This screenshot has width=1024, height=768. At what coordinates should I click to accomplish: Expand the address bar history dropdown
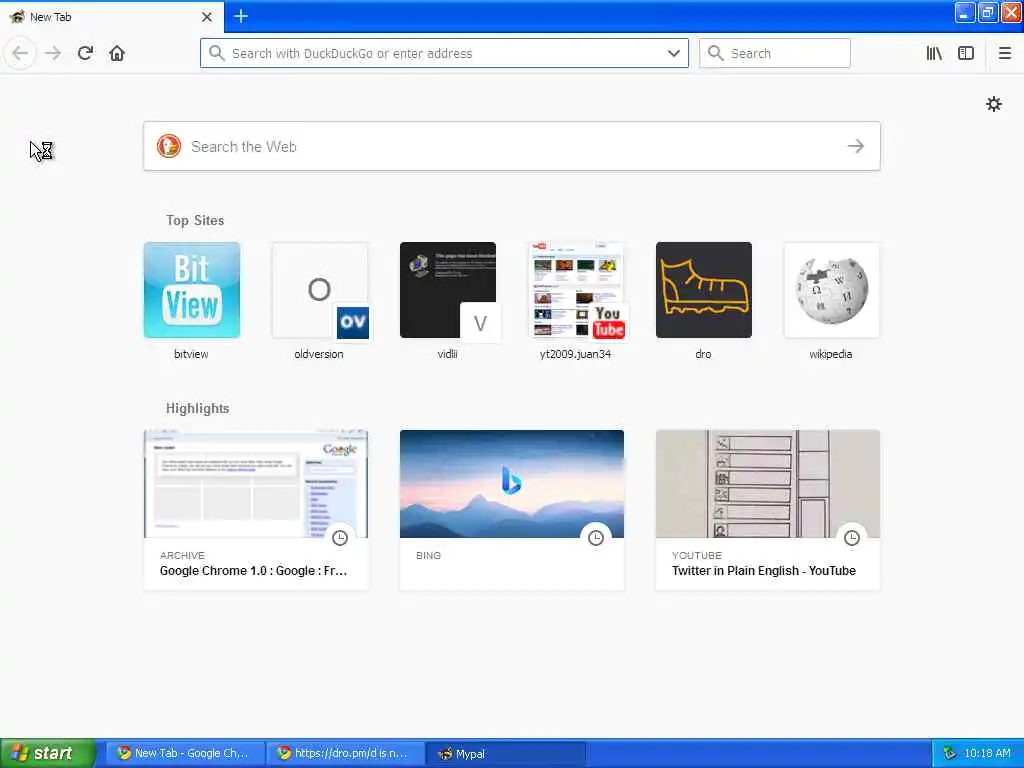click(x=673, y=54)
